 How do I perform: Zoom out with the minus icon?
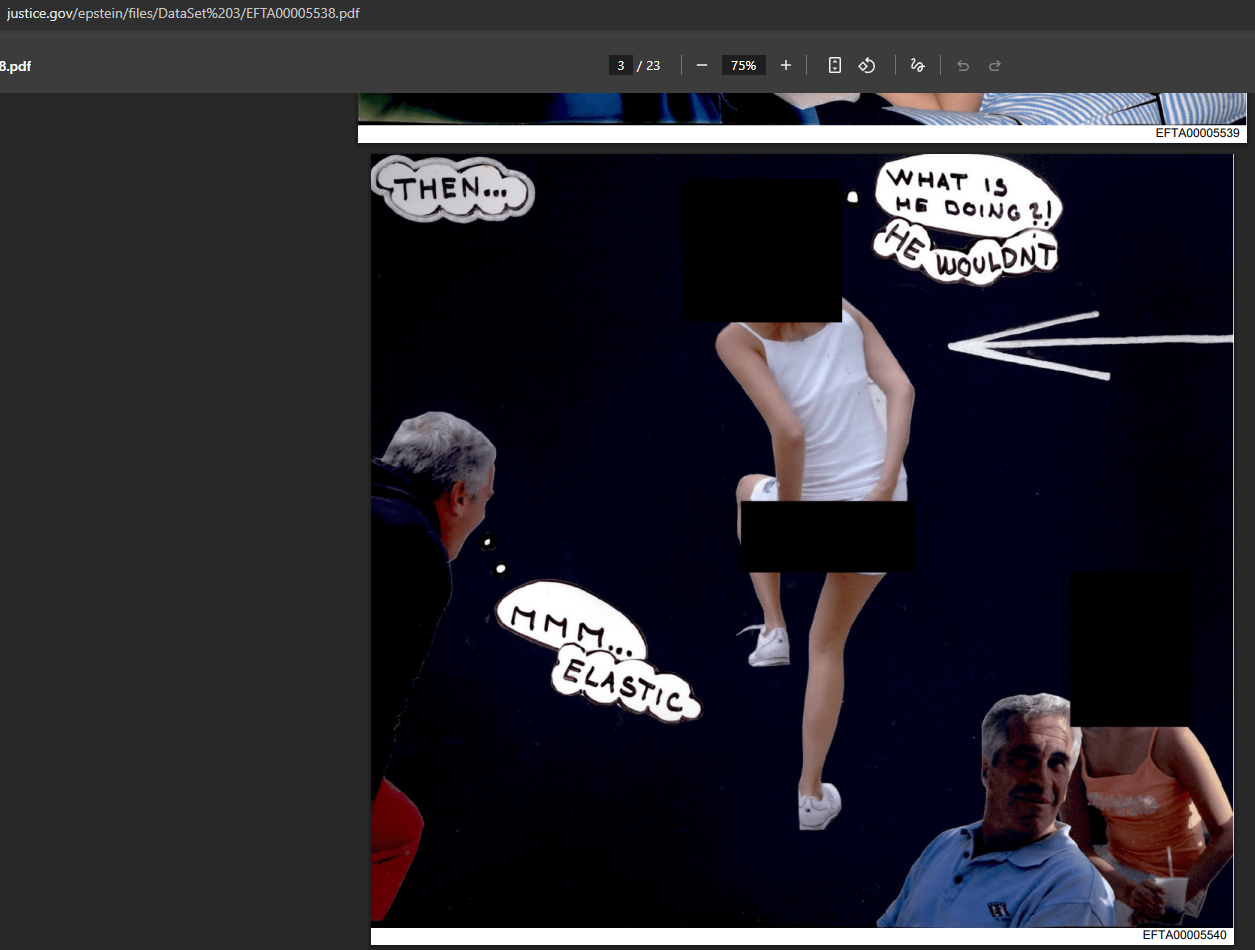coord(702,65)
